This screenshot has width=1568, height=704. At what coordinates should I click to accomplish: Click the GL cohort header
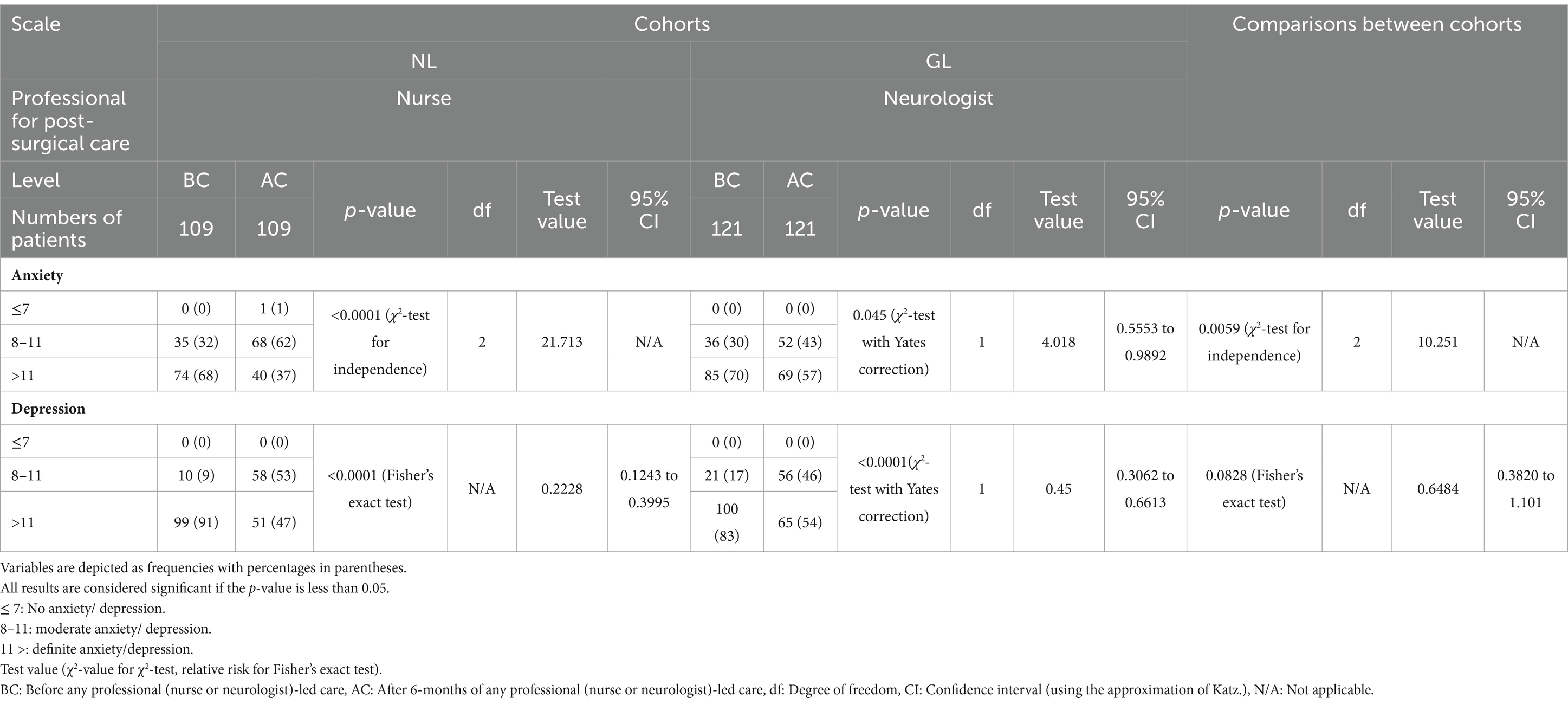(938, 61)
